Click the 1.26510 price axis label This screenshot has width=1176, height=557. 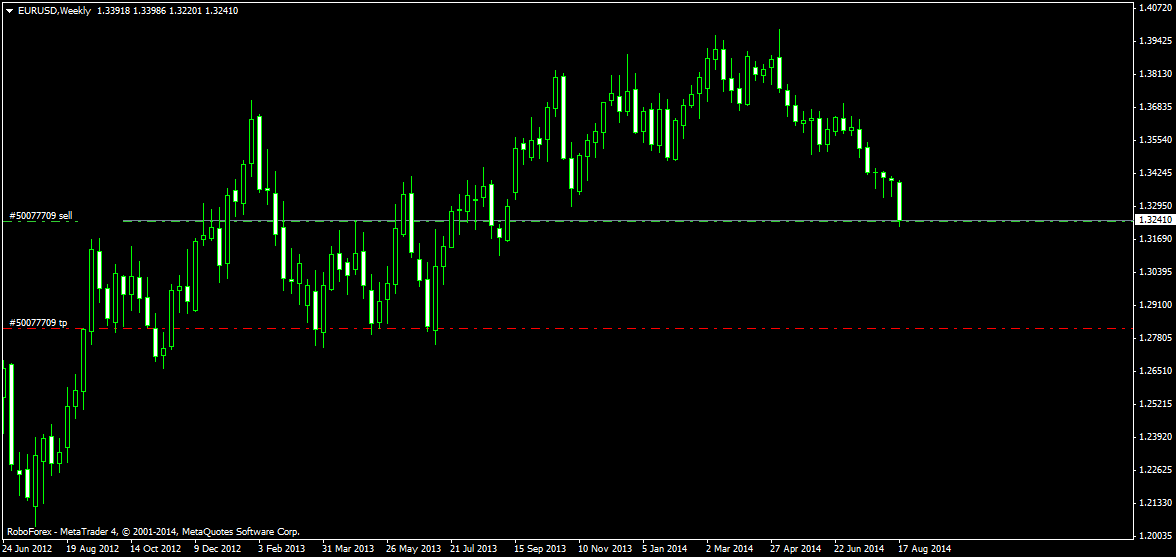[x=1155, y=370]
